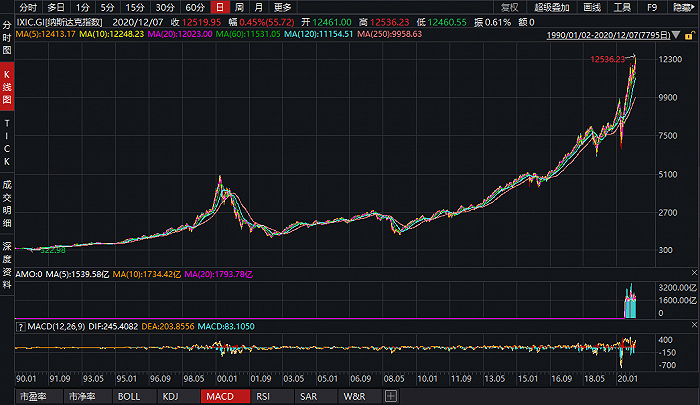Click 隐藏 to hide side panel
700x405 pixels.
click(683, 7)
